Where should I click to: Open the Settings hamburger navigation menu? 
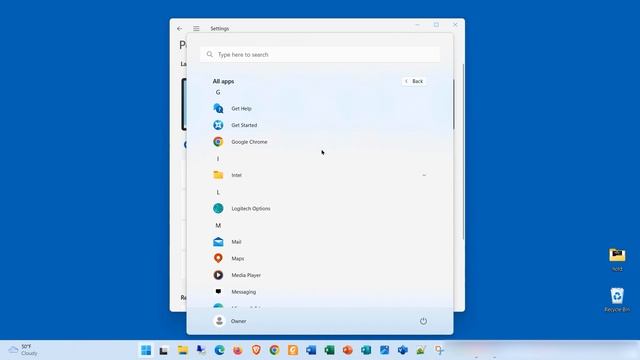click(196, 29)
